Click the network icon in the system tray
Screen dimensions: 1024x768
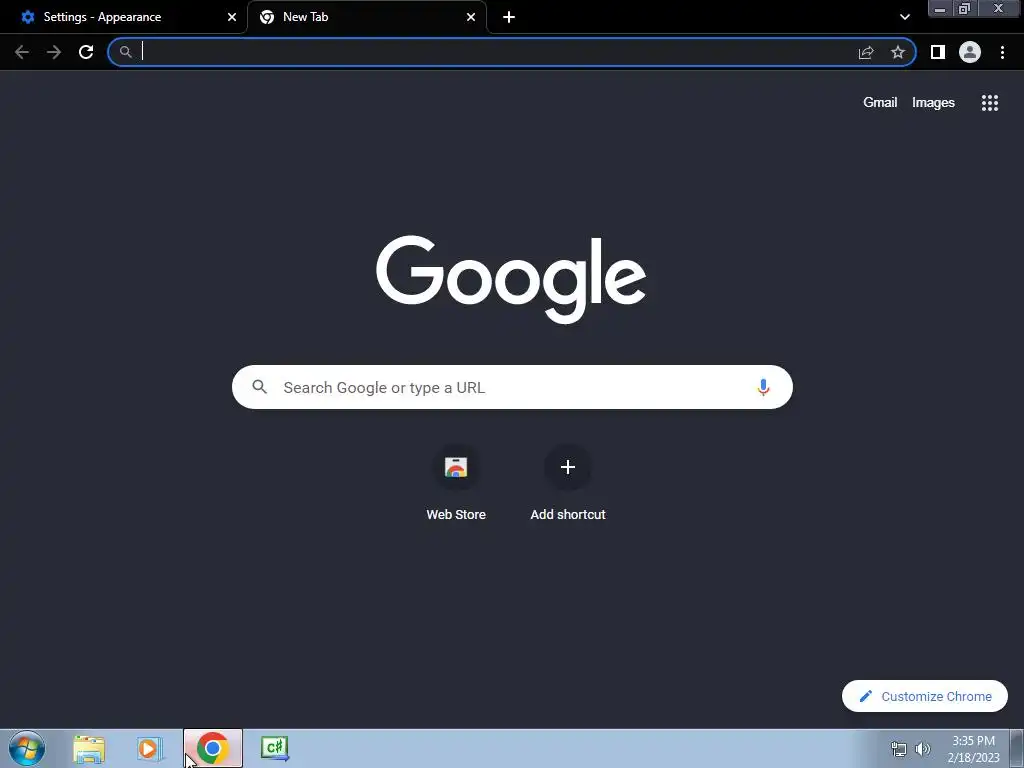(899, 749)
